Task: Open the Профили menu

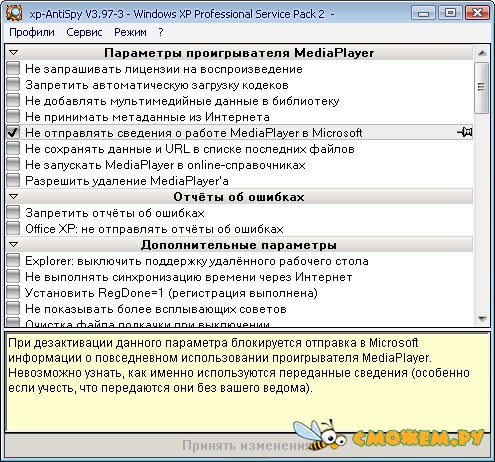Action: click(32, 32)
